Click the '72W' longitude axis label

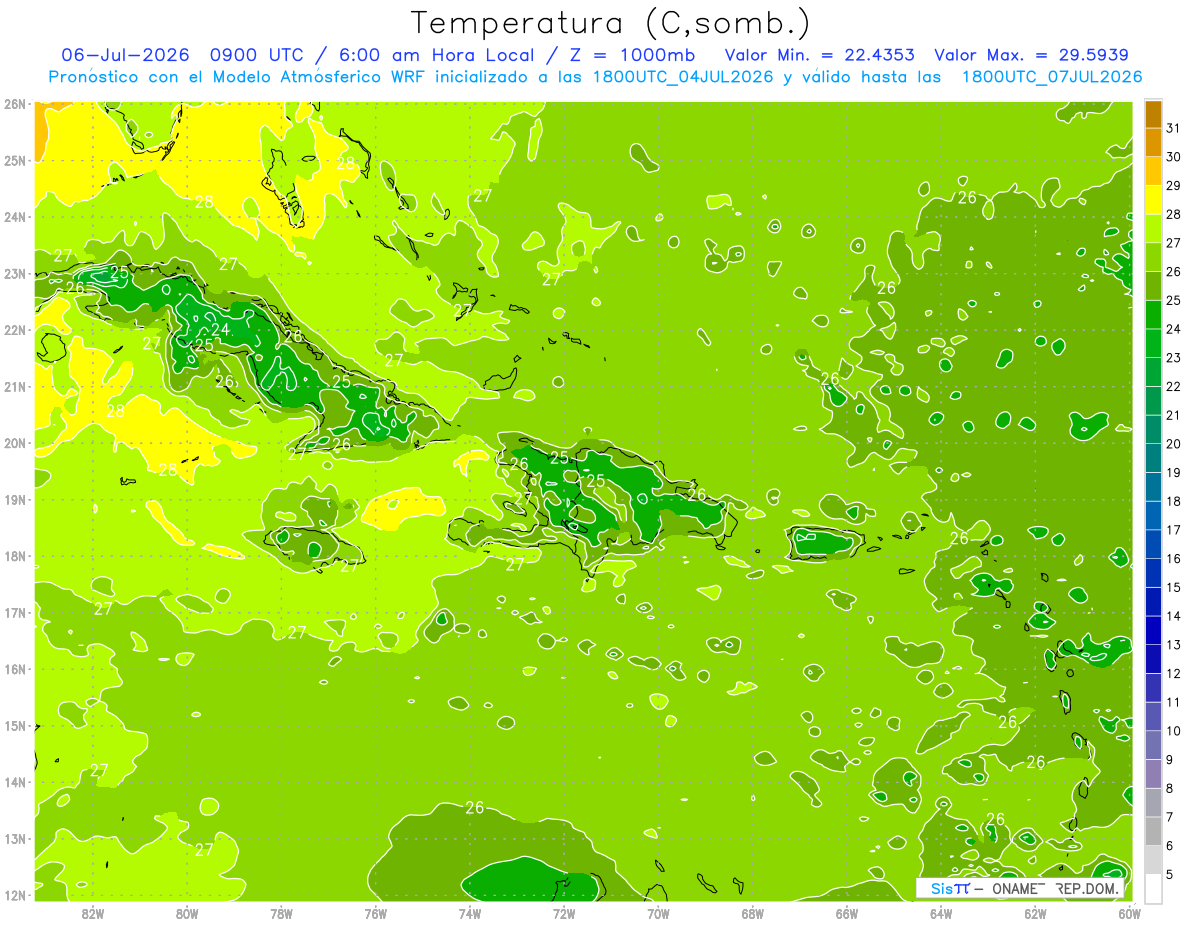click(564, 913)
